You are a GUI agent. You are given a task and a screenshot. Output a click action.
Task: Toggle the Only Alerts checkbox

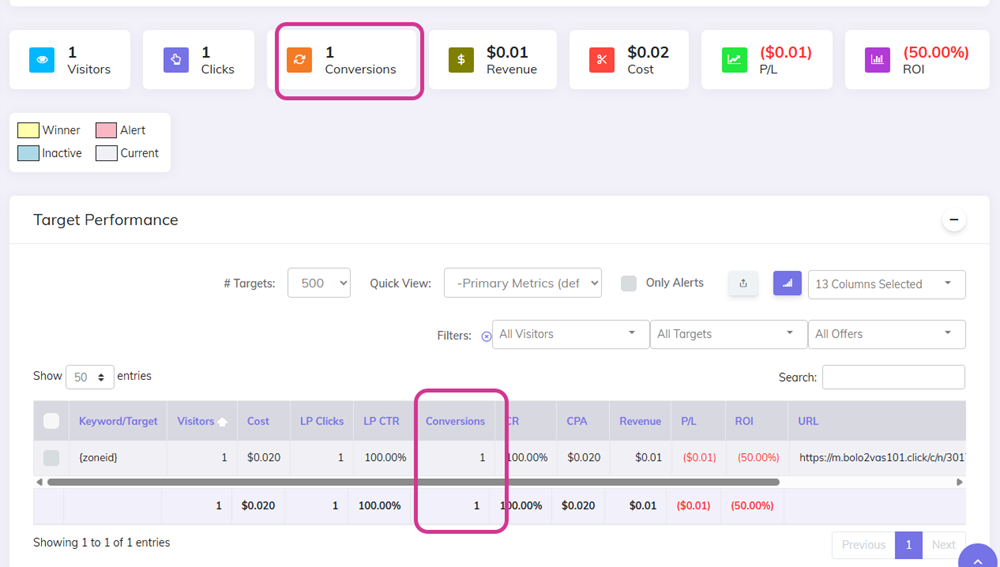(629, 284)
